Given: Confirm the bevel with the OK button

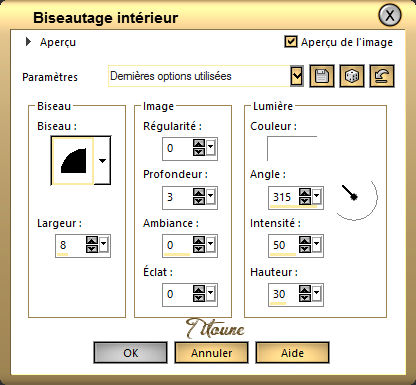Looking at the screenshot, I should coord(130,353).
